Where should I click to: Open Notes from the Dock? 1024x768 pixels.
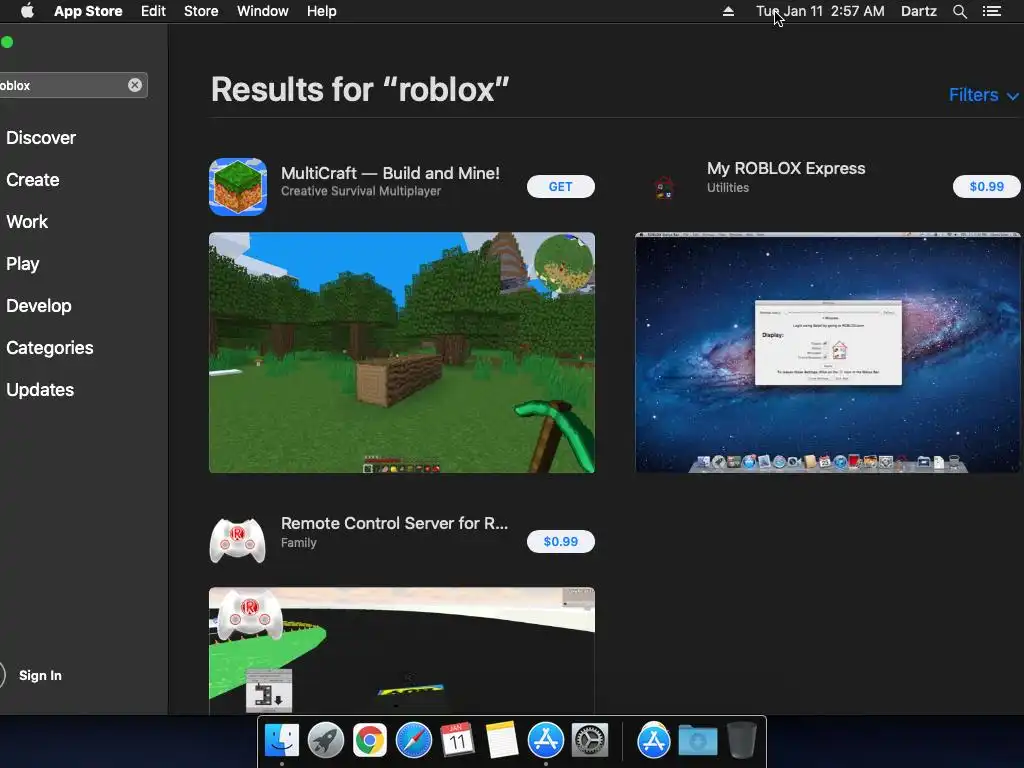point(502,741)
